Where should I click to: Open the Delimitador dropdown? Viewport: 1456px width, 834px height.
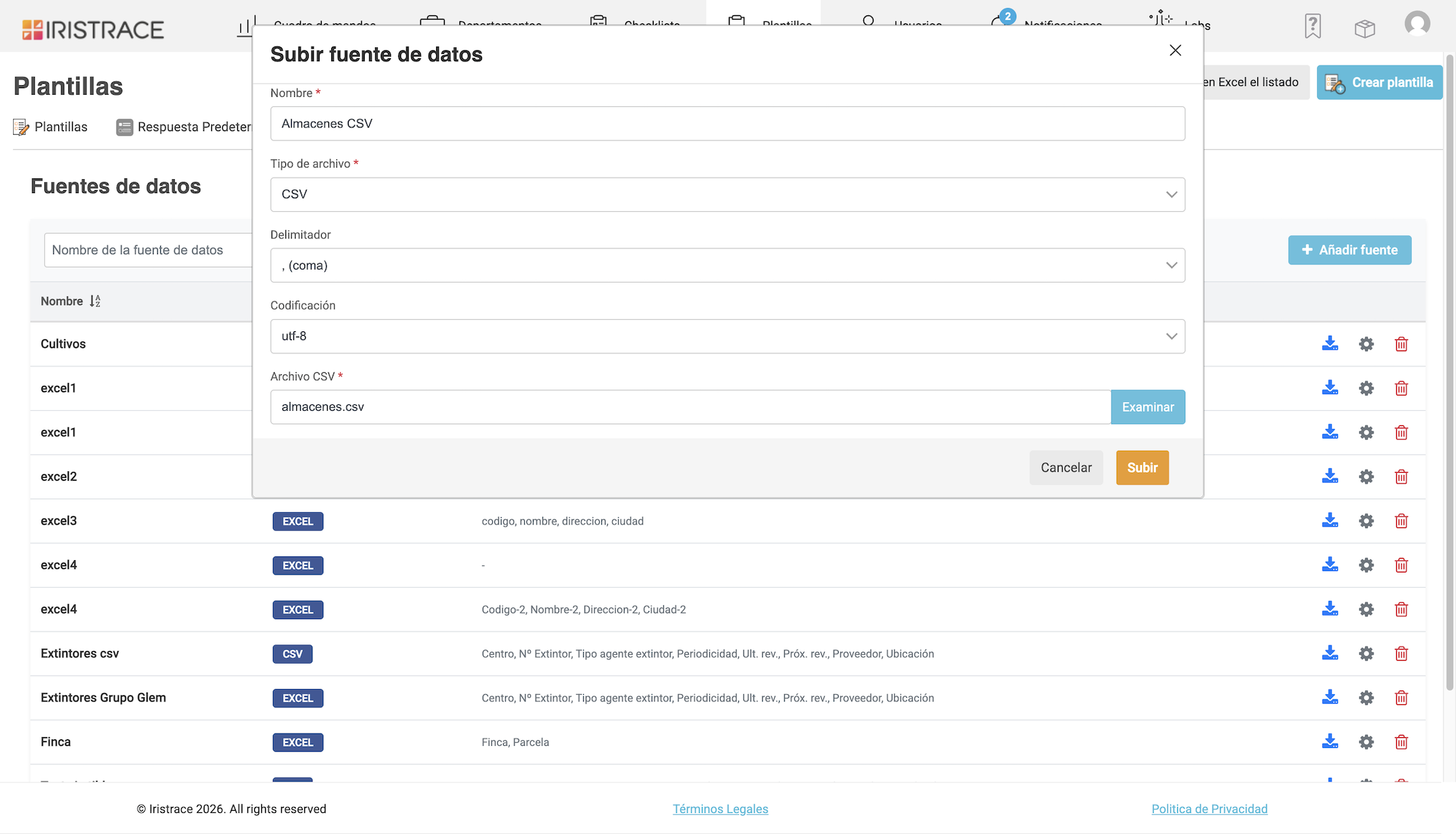(x=727, y=265)
